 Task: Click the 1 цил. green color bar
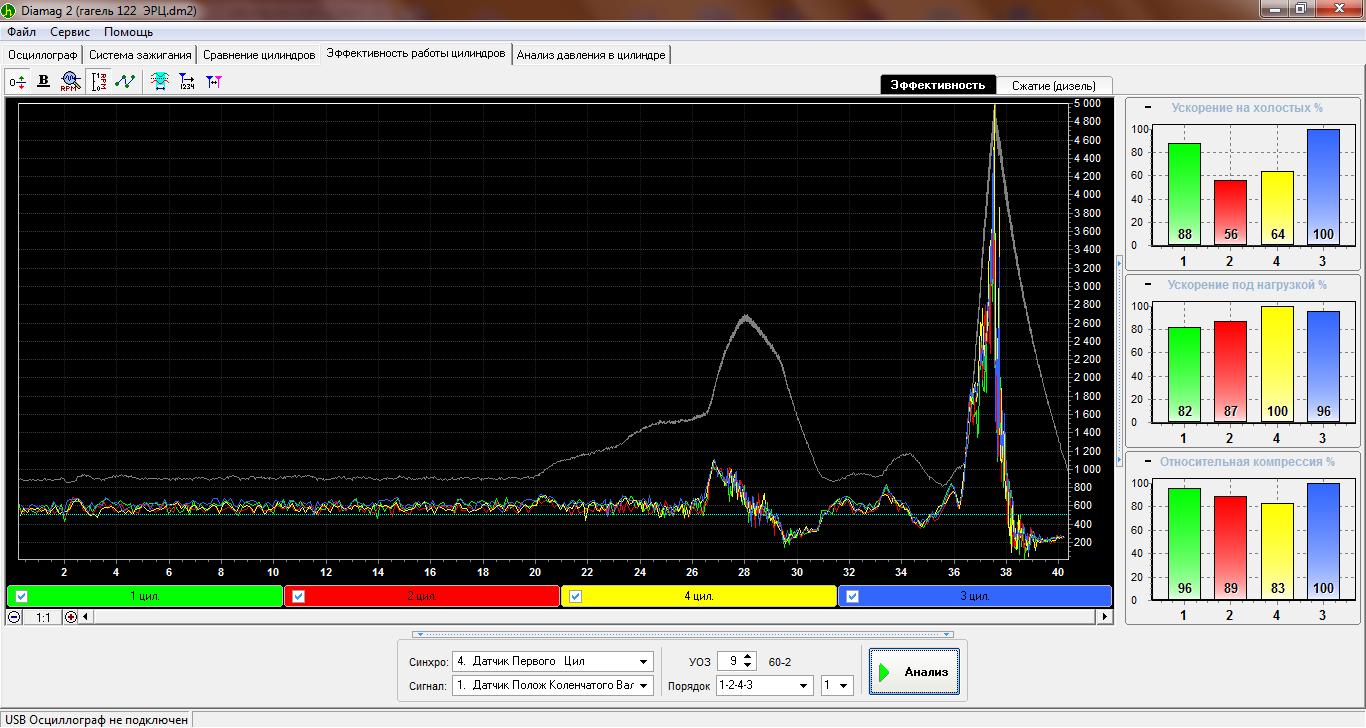tap(145, 596)
